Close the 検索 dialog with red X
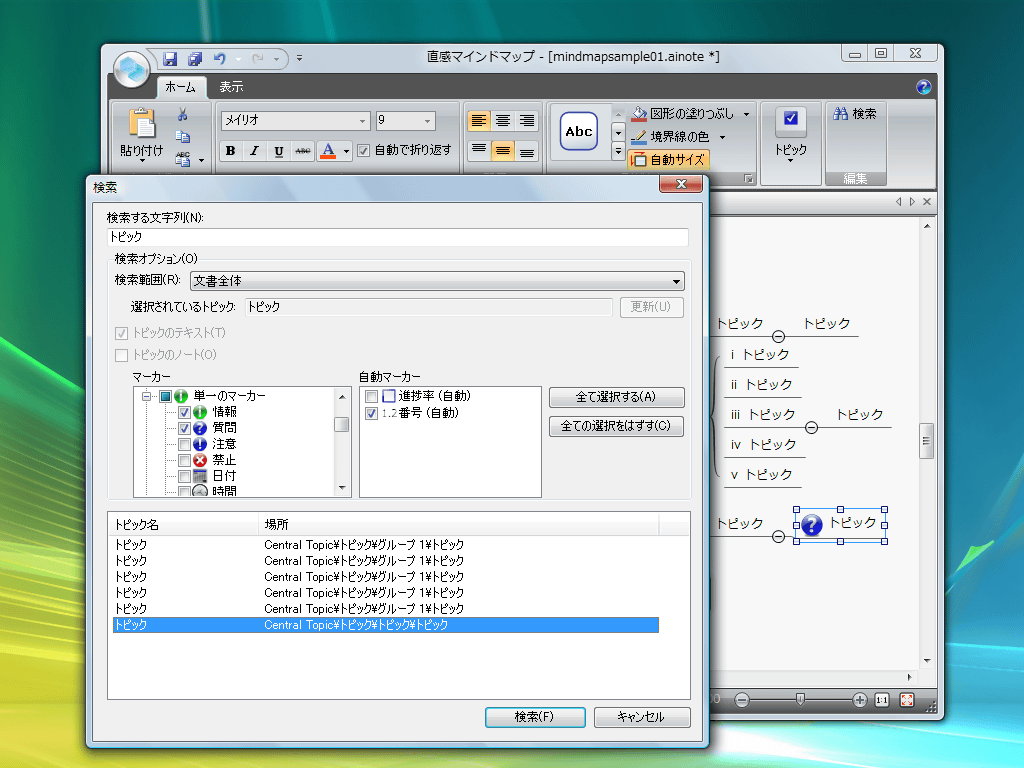The width and height of the screenshot is (1024, 768). [680, 184]
